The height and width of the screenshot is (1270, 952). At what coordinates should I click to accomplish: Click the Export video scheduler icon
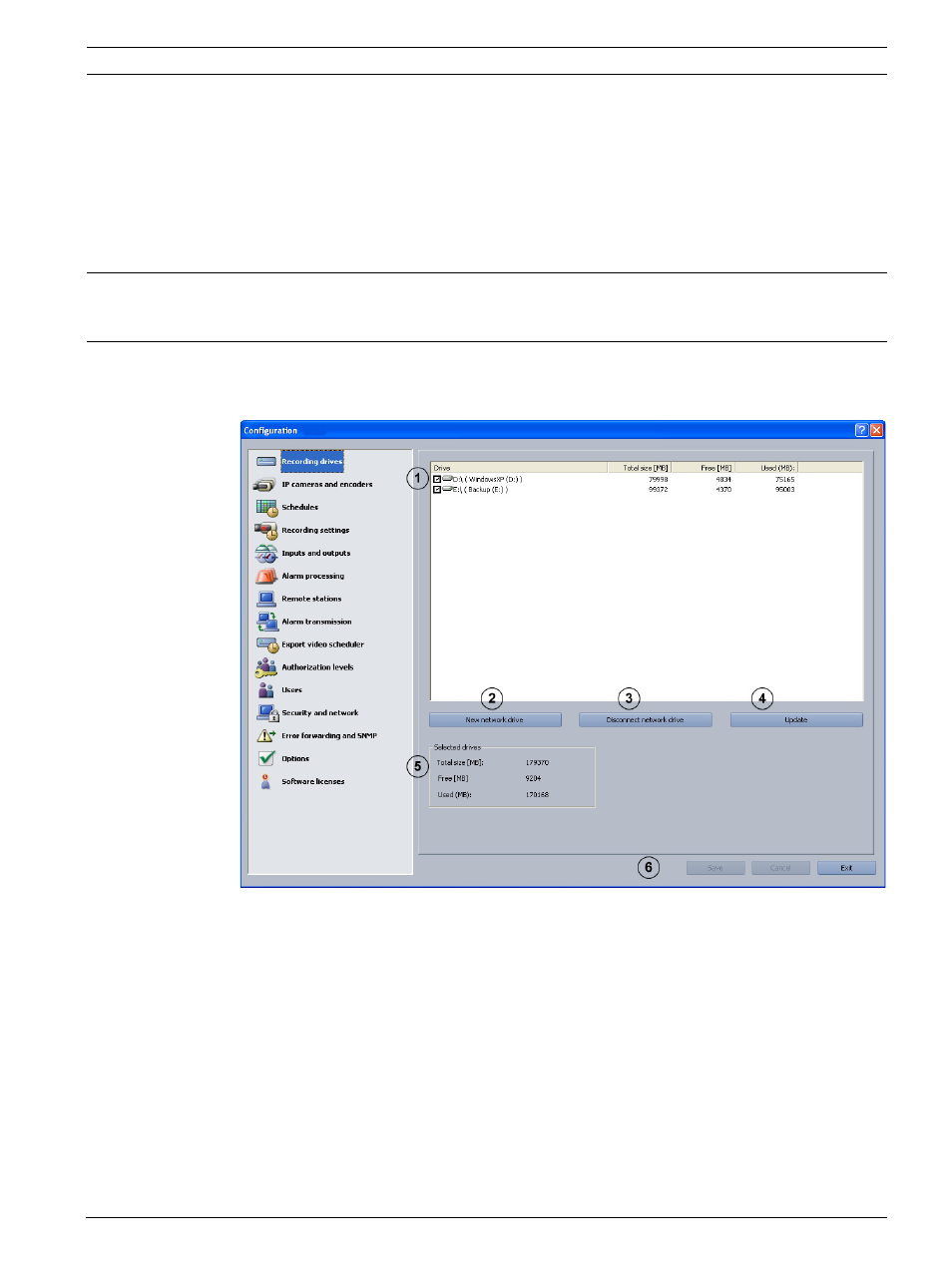coord(266,645)
